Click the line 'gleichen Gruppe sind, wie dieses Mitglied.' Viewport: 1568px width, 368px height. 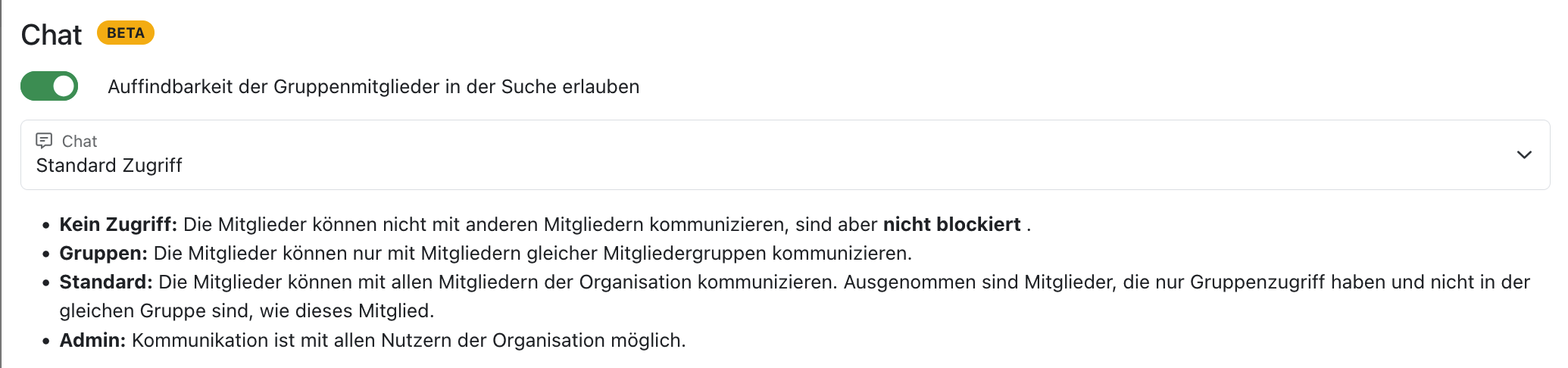[247, 311]
